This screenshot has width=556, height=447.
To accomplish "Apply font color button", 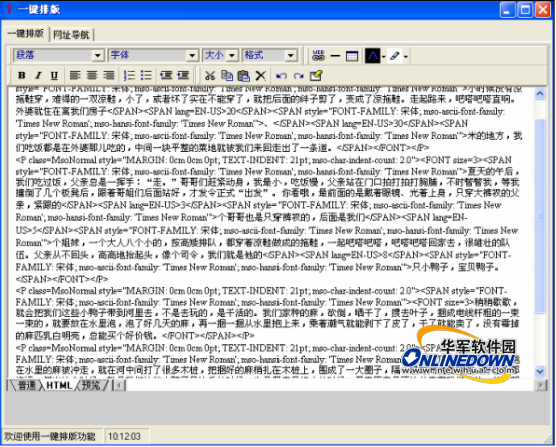I will (372, 56).
